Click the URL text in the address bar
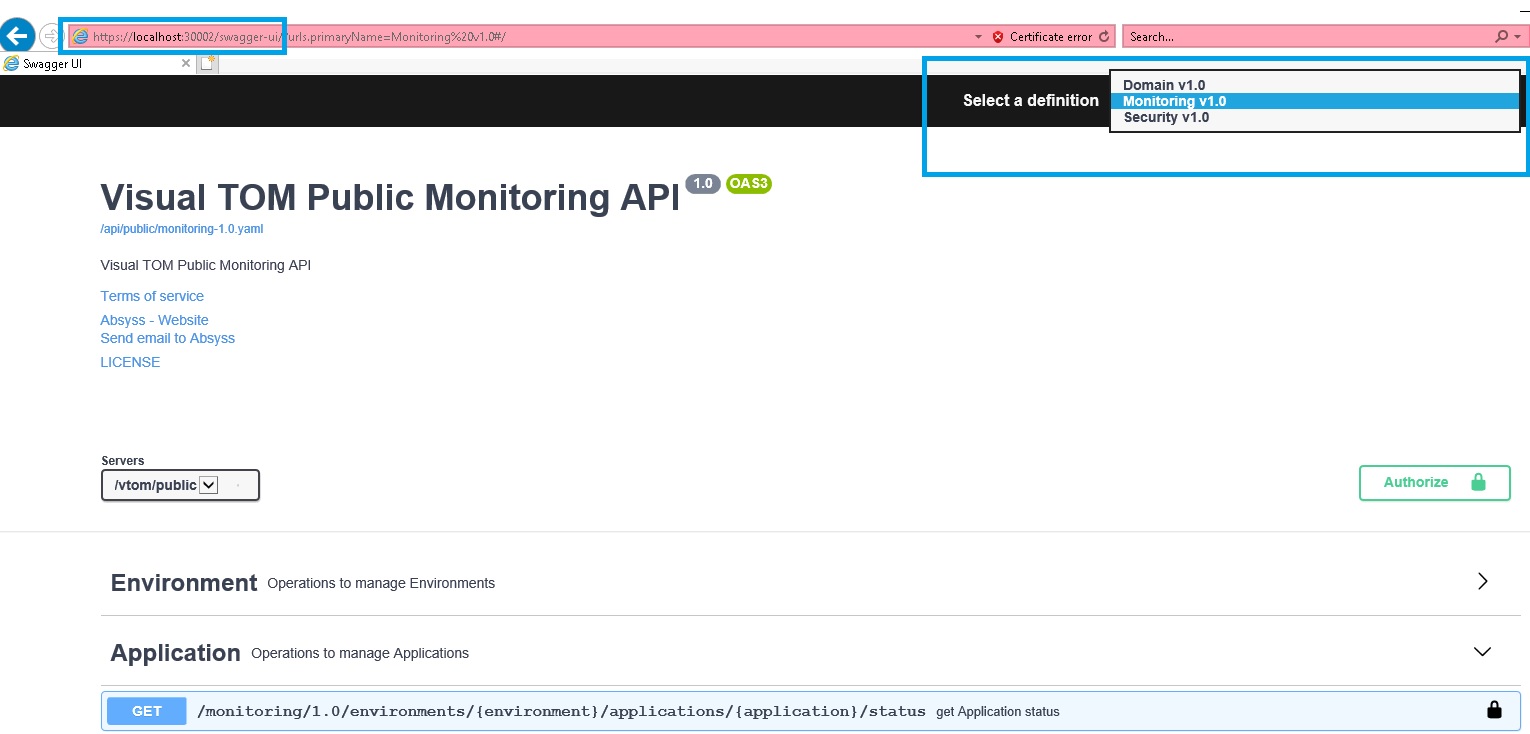The image size is (1530, 734). 299,37
